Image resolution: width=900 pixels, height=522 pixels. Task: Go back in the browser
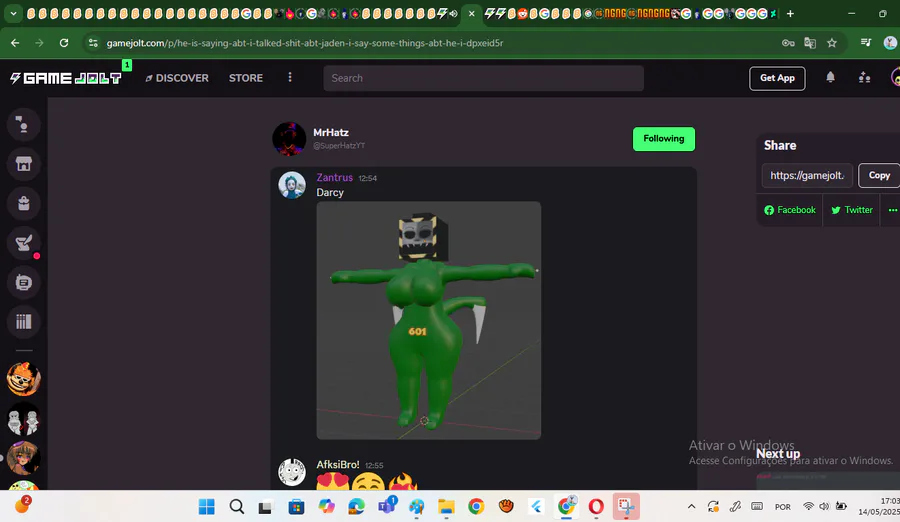tap(15, 43)
